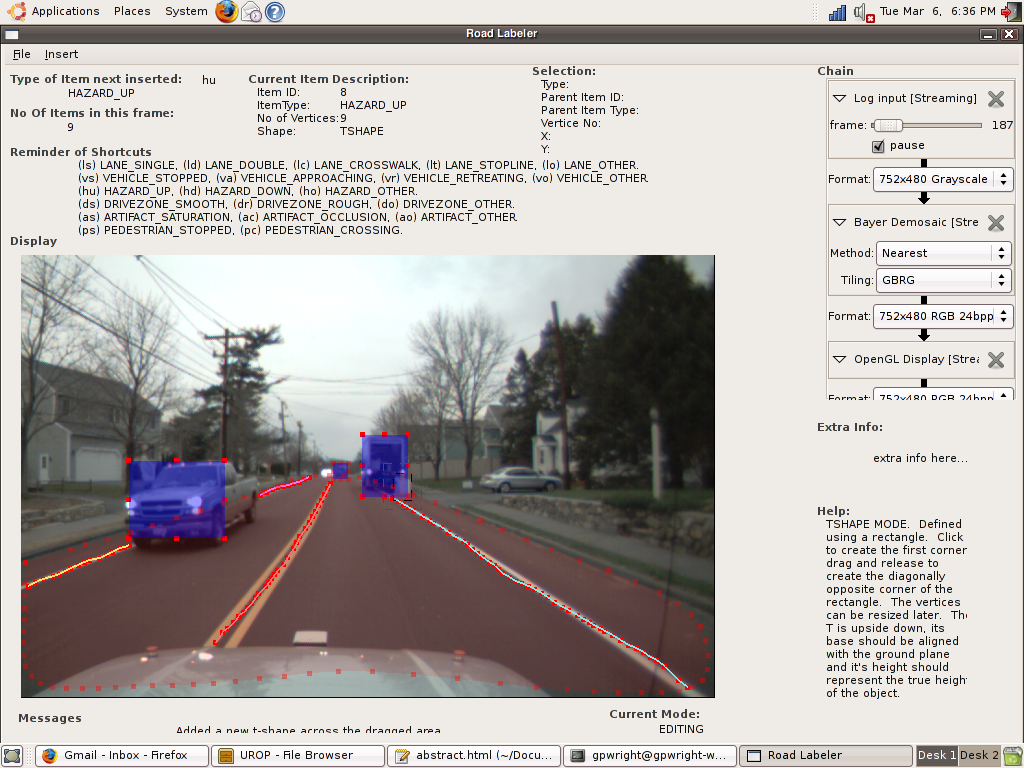Collapse the Bayer Demosaic section
1024x768 pixels.
(x=840, y=222)
